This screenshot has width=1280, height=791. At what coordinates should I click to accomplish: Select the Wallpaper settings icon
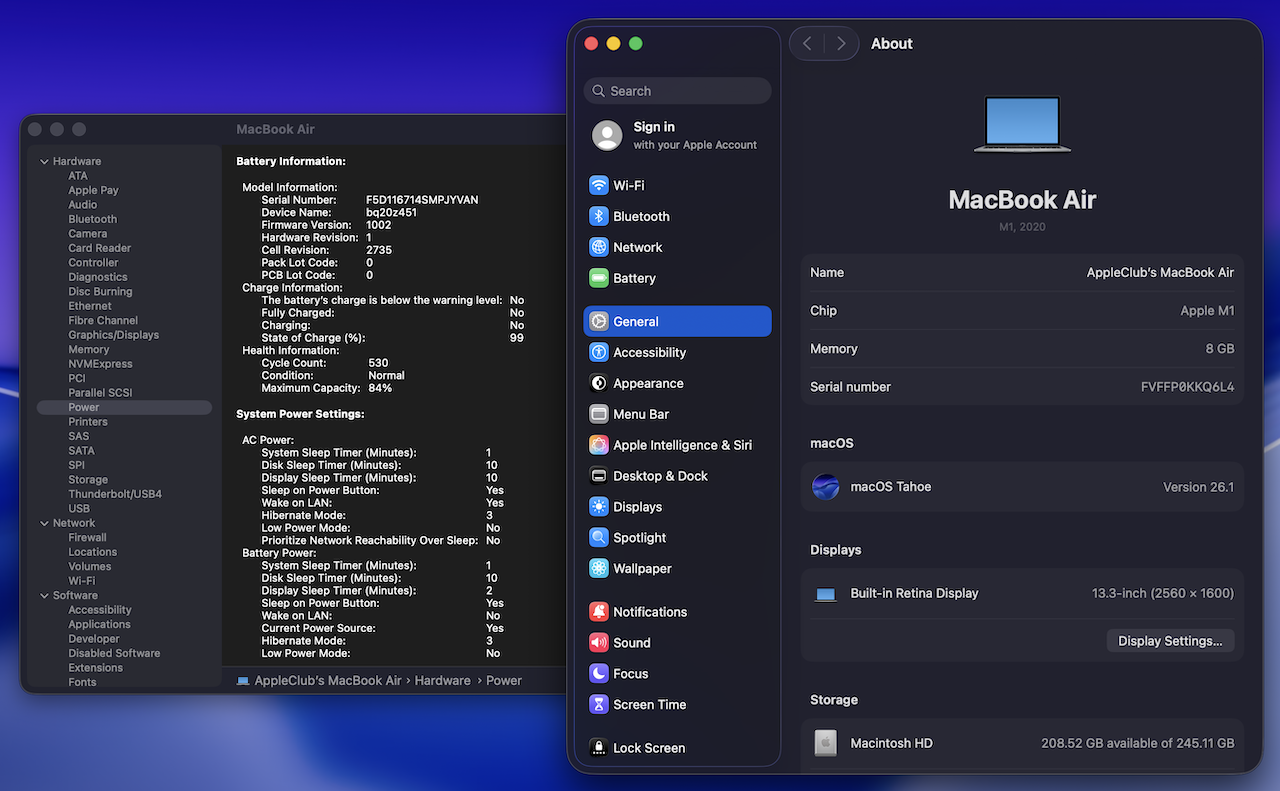click(599, 569)
